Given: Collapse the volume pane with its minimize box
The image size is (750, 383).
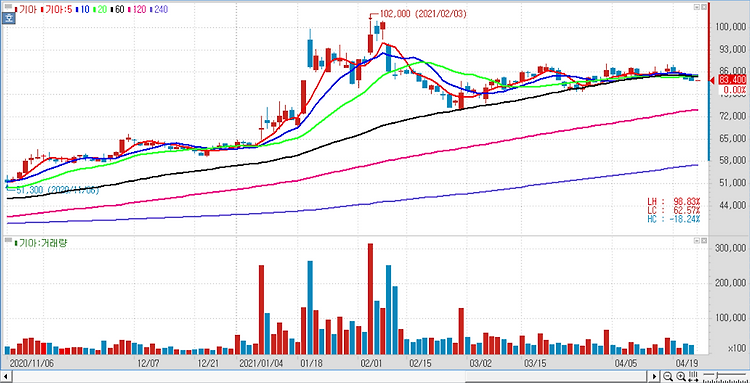Looking at the screenshot, I should 697,242.
